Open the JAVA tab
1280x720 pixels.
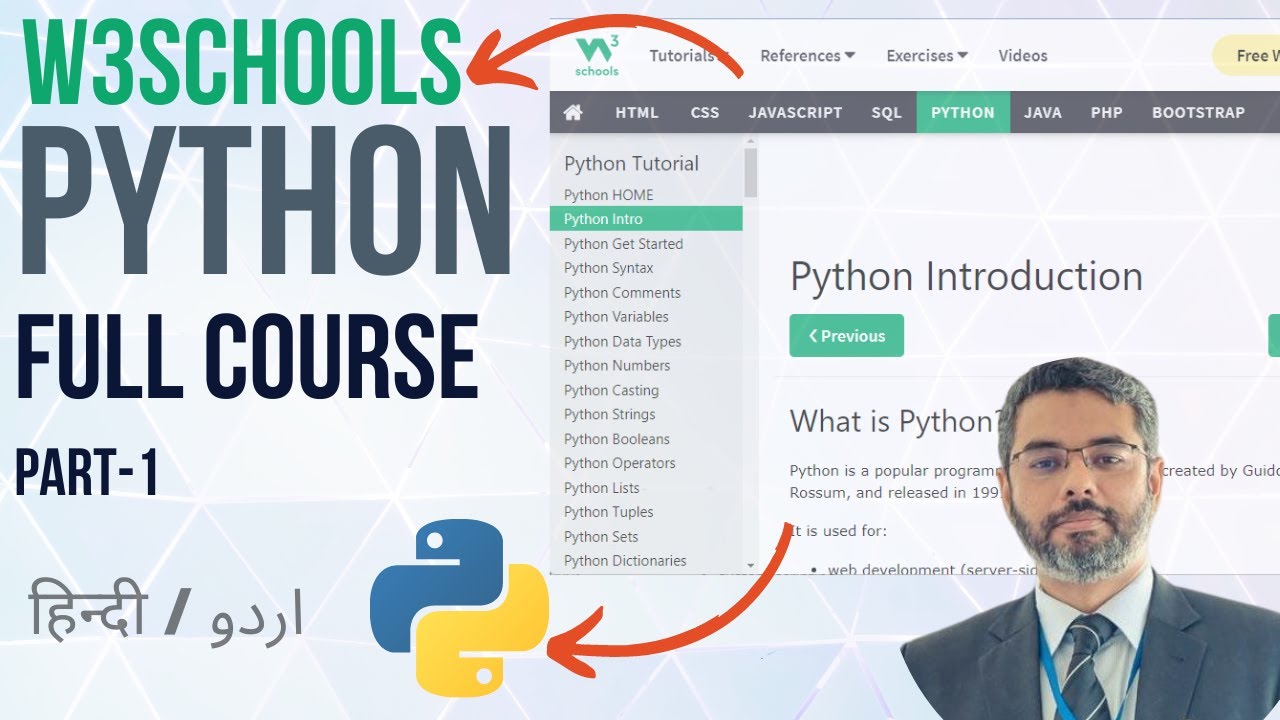[1043, 112]
